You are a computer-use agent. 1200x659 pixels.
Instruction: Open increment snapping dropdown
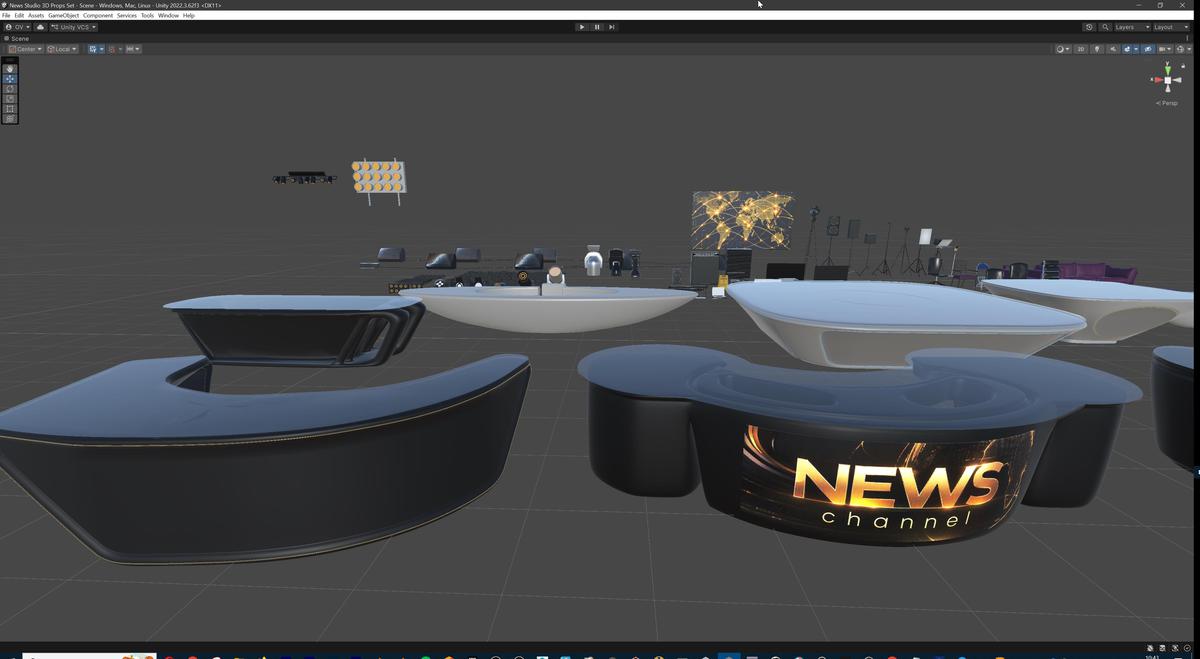(133, 49)
